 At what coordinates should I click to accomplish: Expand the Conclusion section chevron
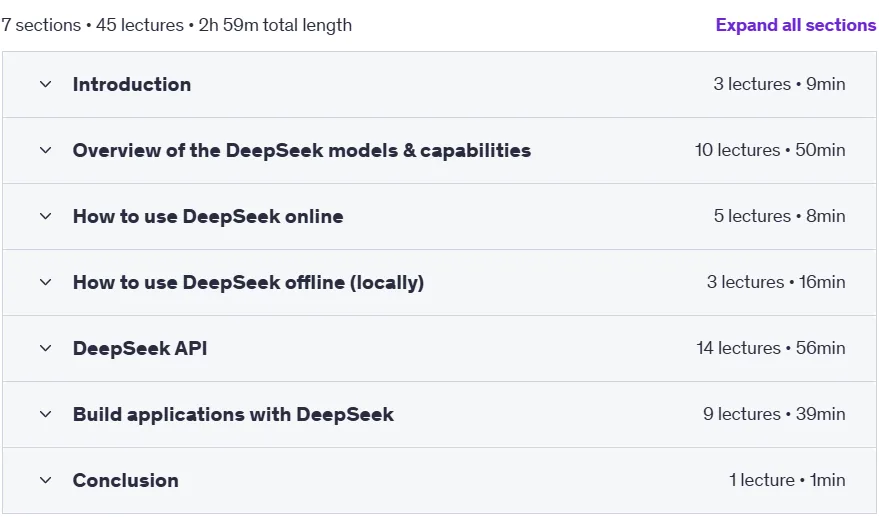pyautogui.click(x=45, y=481)
